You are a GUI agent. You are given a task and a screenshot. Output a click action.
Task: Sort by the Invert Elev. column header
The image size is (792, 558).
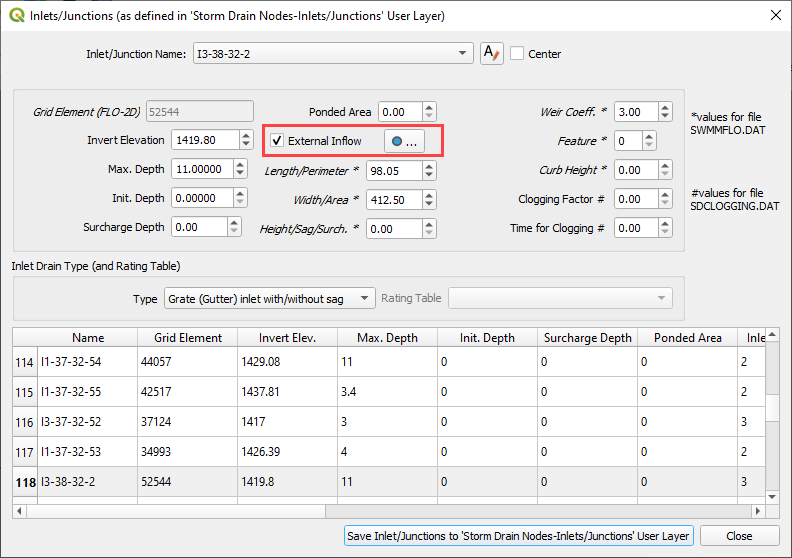[x=287, y=338]
